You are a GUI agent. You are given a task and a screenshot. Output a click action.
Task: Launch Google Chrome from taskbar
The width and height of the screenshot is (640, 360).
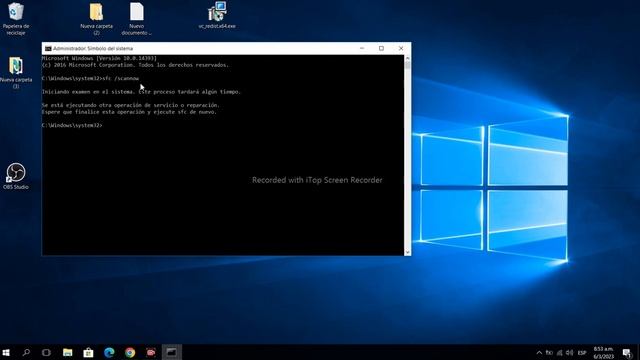[130, 352]
